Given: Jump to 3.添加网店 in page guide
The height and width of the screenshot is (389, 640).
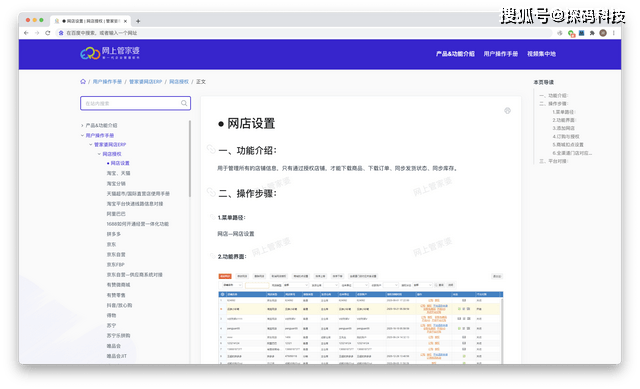Looking at the screenshot, I should [564, 128].
